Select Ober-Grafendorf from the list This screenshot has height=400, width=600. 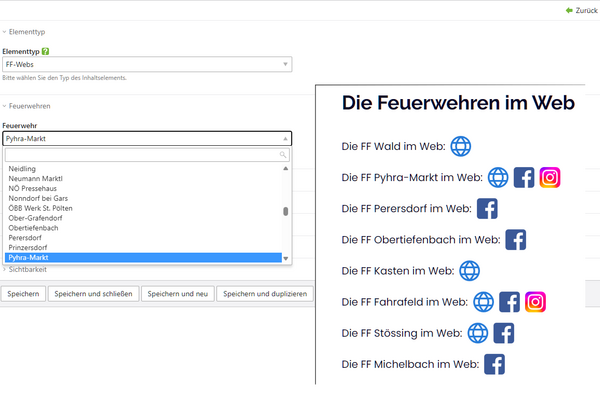[40, 218]
